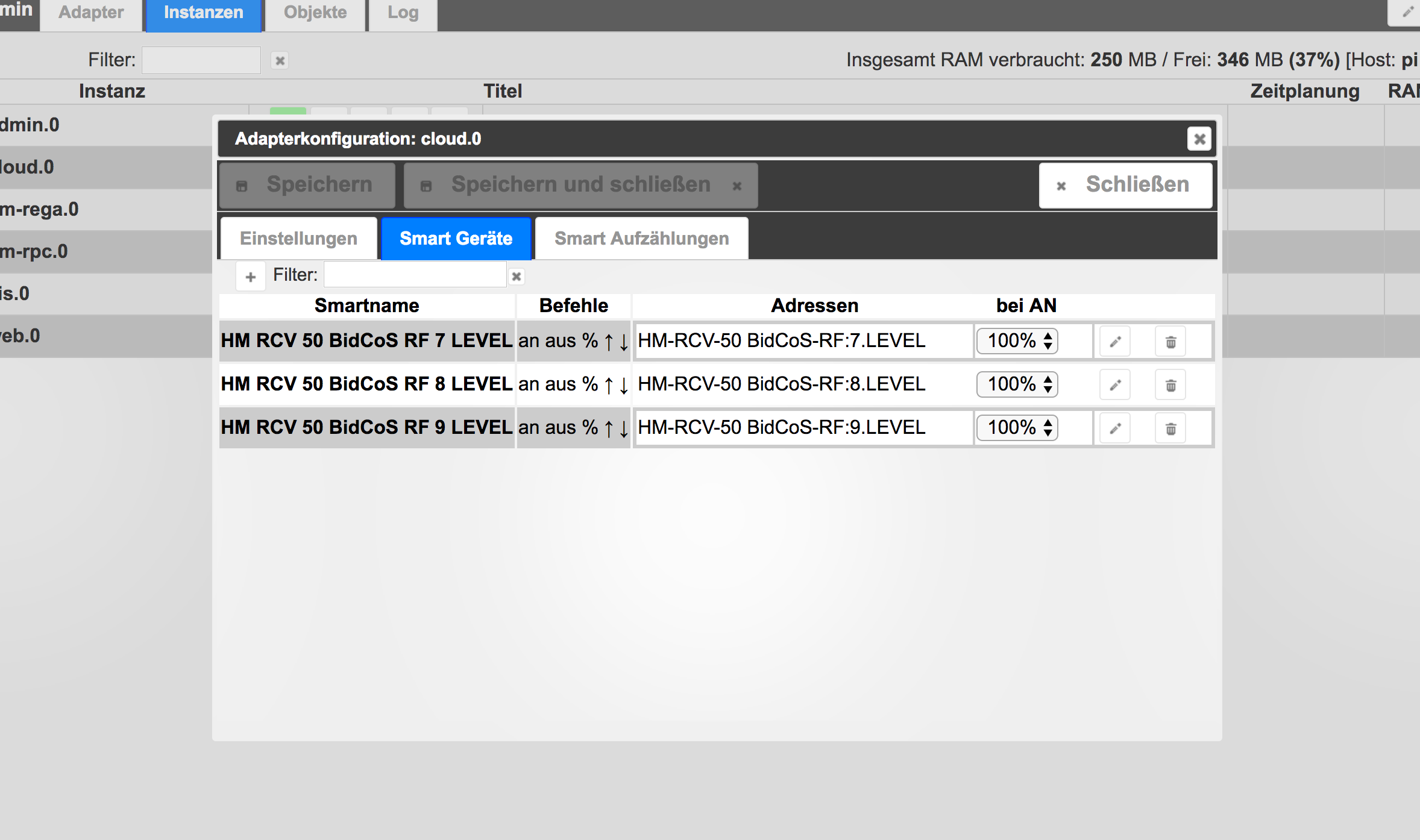Edit the RF 7 LEVEL smart device
1420x840 pixels.
pos(1115,342)
